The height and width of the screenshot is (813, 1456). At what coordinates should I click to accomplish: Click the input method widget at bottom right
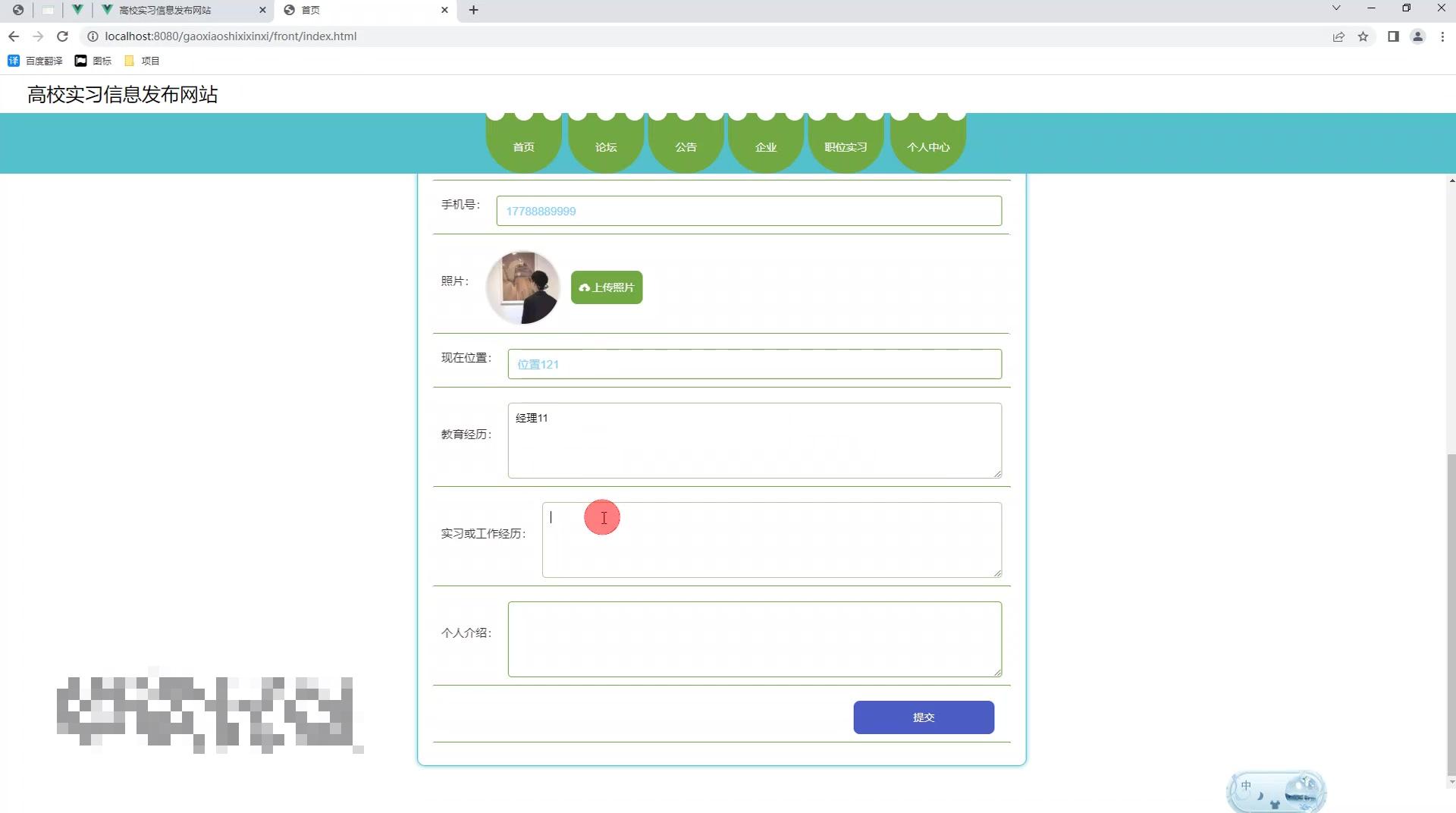click(x=1276, y=790)
